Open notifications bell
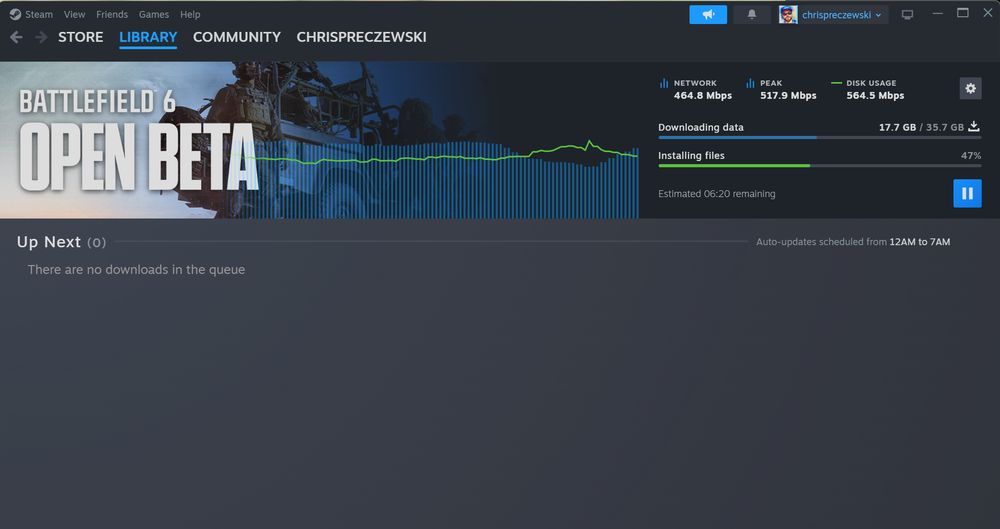1000x529 pixels. 752,14
